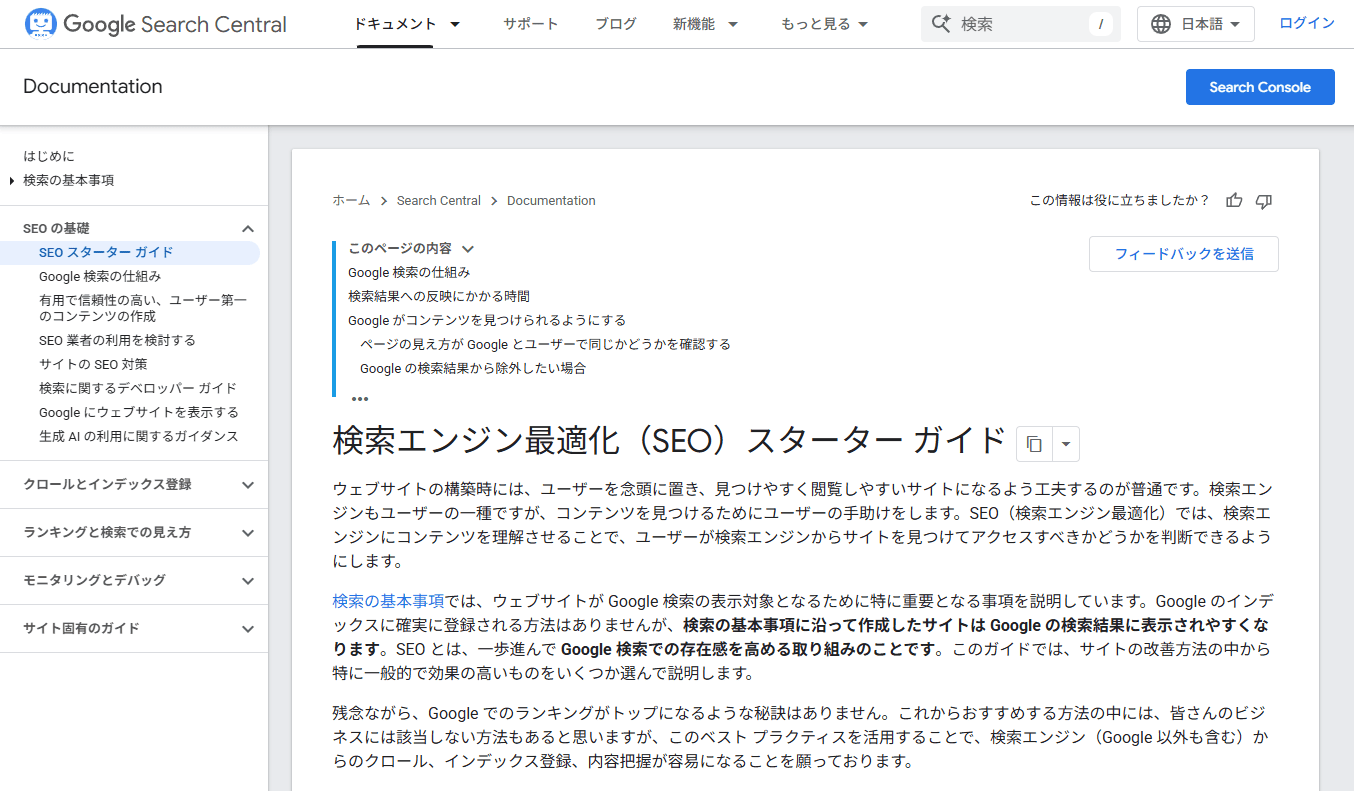Screen dimensions: 1354x791
Task: Open はじめに in sidebar
Action: coord(49,157)
